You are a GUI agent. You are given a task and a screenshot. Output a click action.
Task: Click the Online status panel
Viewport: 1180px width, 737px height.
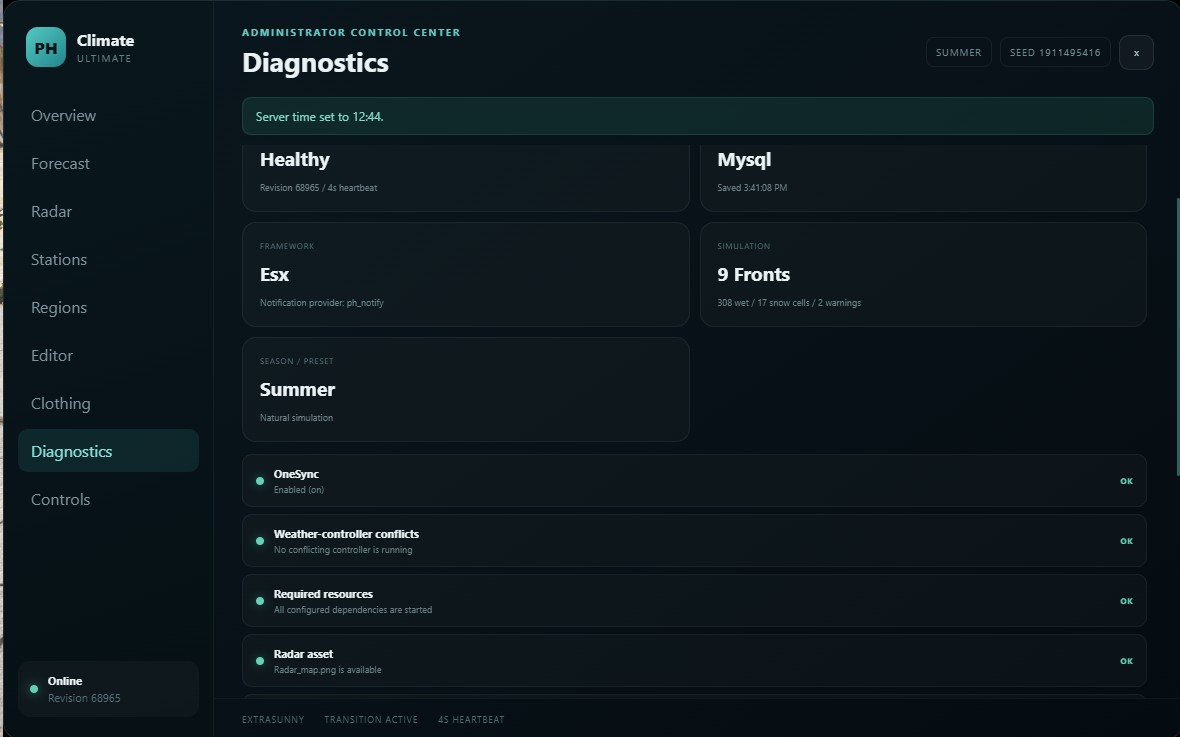tap(108, 689)
